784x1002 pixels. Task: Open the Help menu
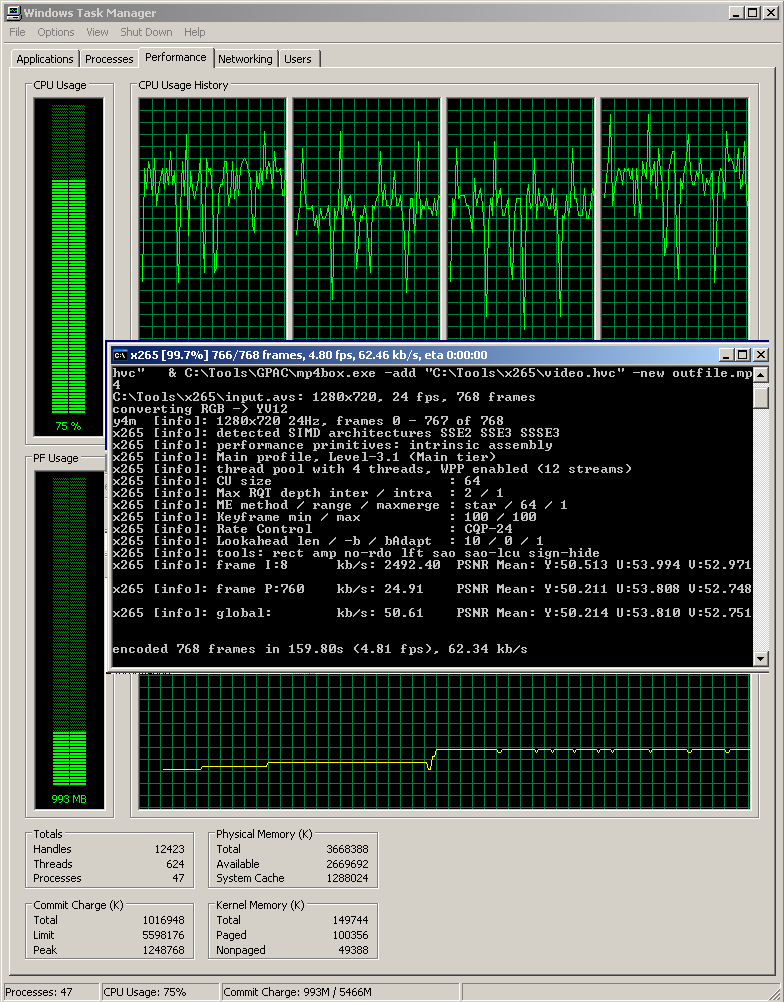pos(195,32)
